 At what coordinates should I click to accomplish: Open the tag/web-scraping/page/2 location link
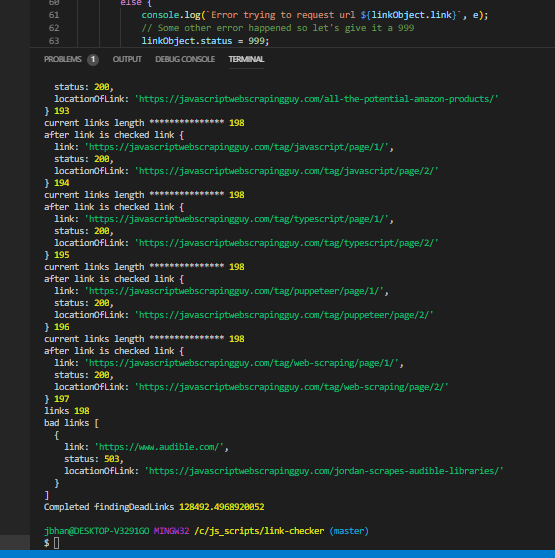[291, 387]
